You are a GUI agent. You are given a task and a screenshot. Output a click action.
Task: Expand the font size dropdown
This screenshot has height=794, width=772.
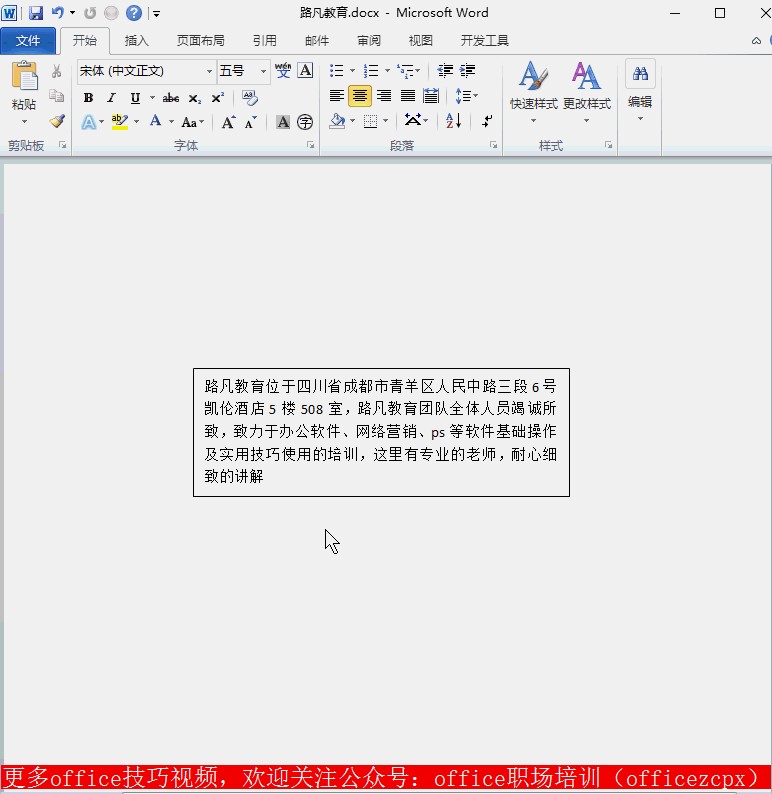pyautogui.click(x=263, y=71)
